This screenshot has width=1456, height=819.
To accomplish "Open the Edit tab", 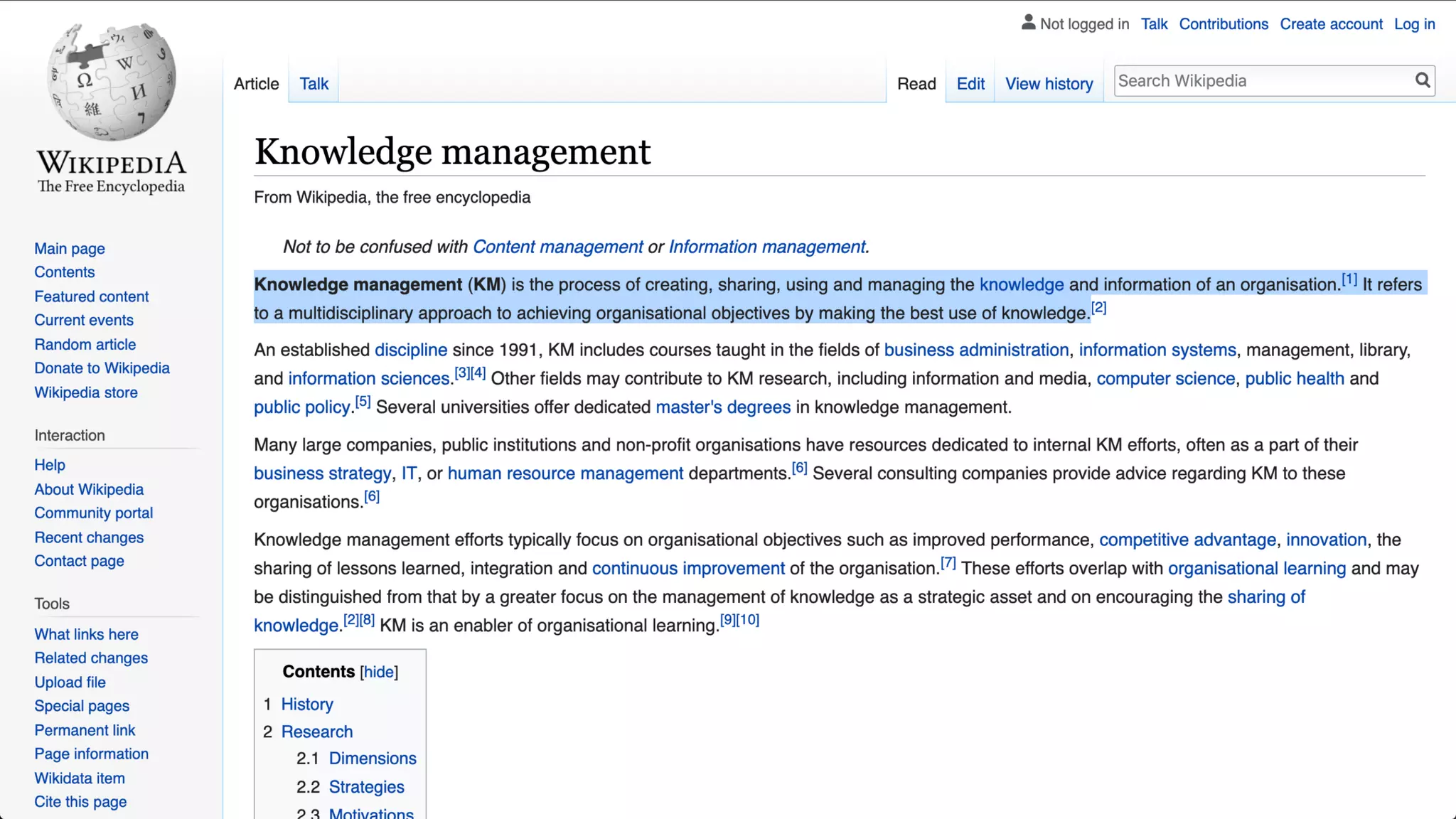I will 970,84.
